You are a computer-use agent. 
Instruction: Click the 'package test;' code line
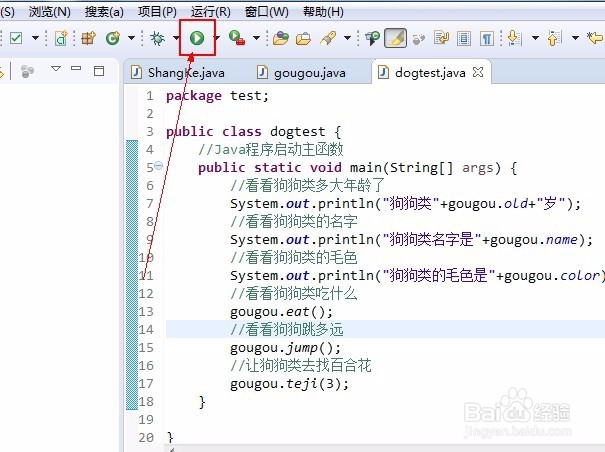(217, 96)
